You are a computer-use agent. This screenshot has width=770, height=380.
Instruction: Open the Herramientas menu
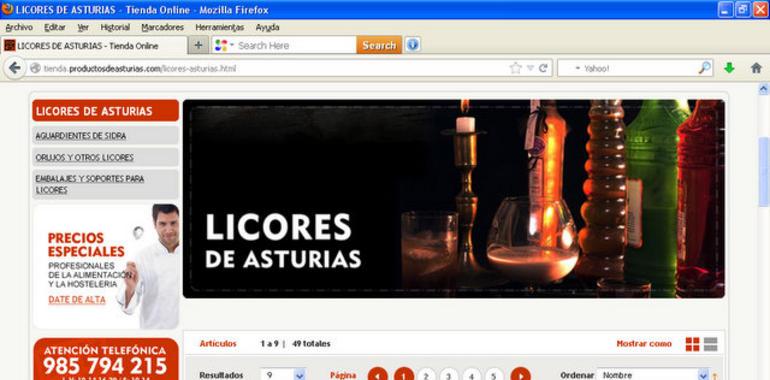[x=220, y=27]
